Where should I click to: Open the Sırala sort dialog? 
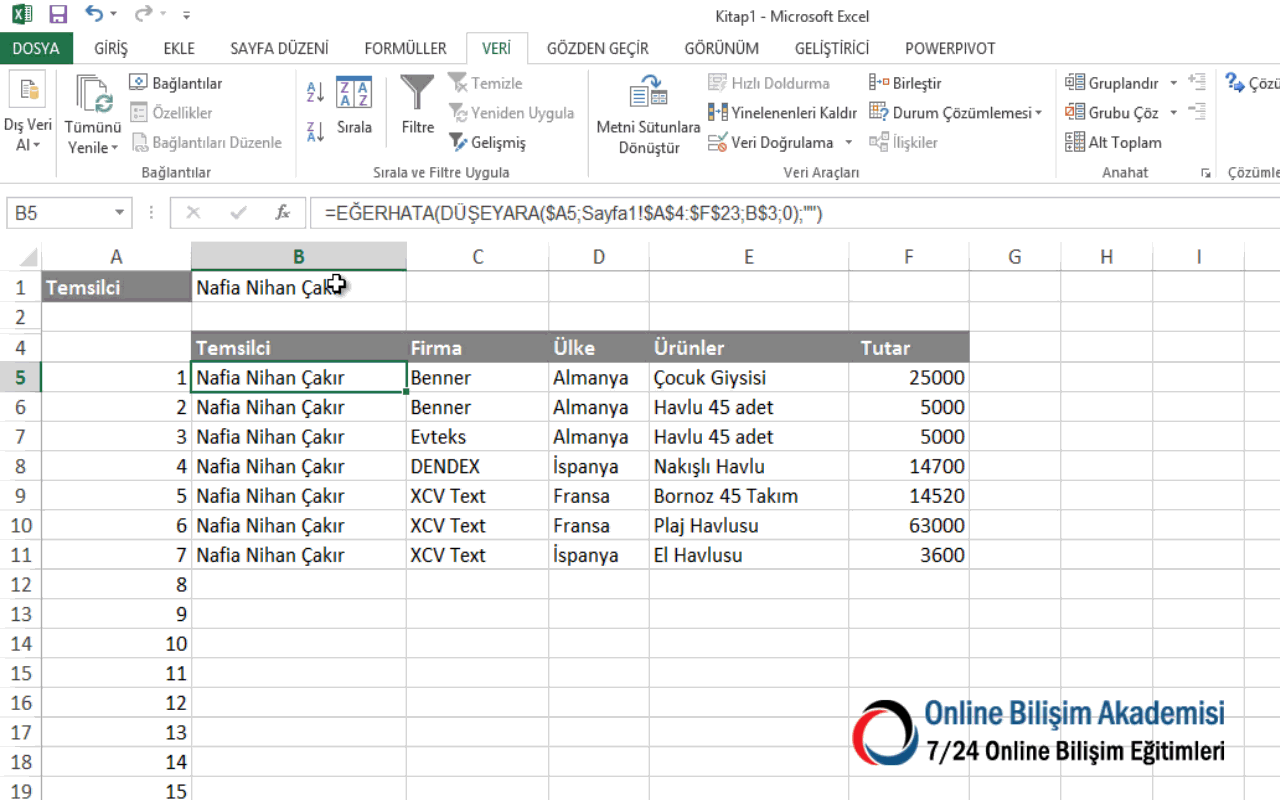tap(354, 105)
